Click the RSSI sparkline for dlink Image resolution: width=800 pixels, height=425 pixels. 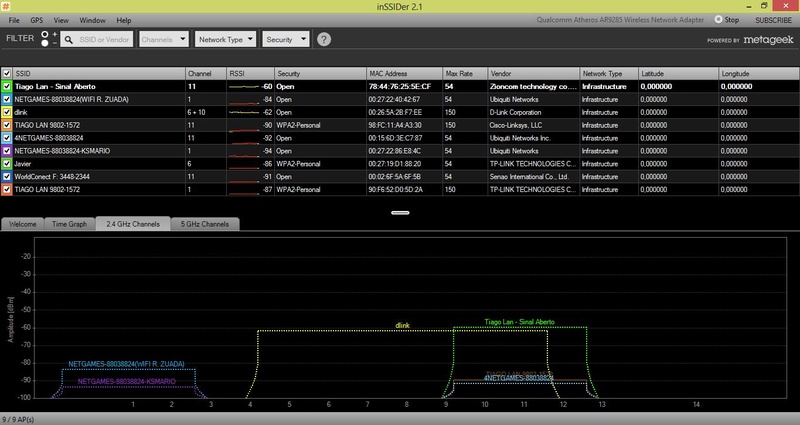click(x=243, y=112)
